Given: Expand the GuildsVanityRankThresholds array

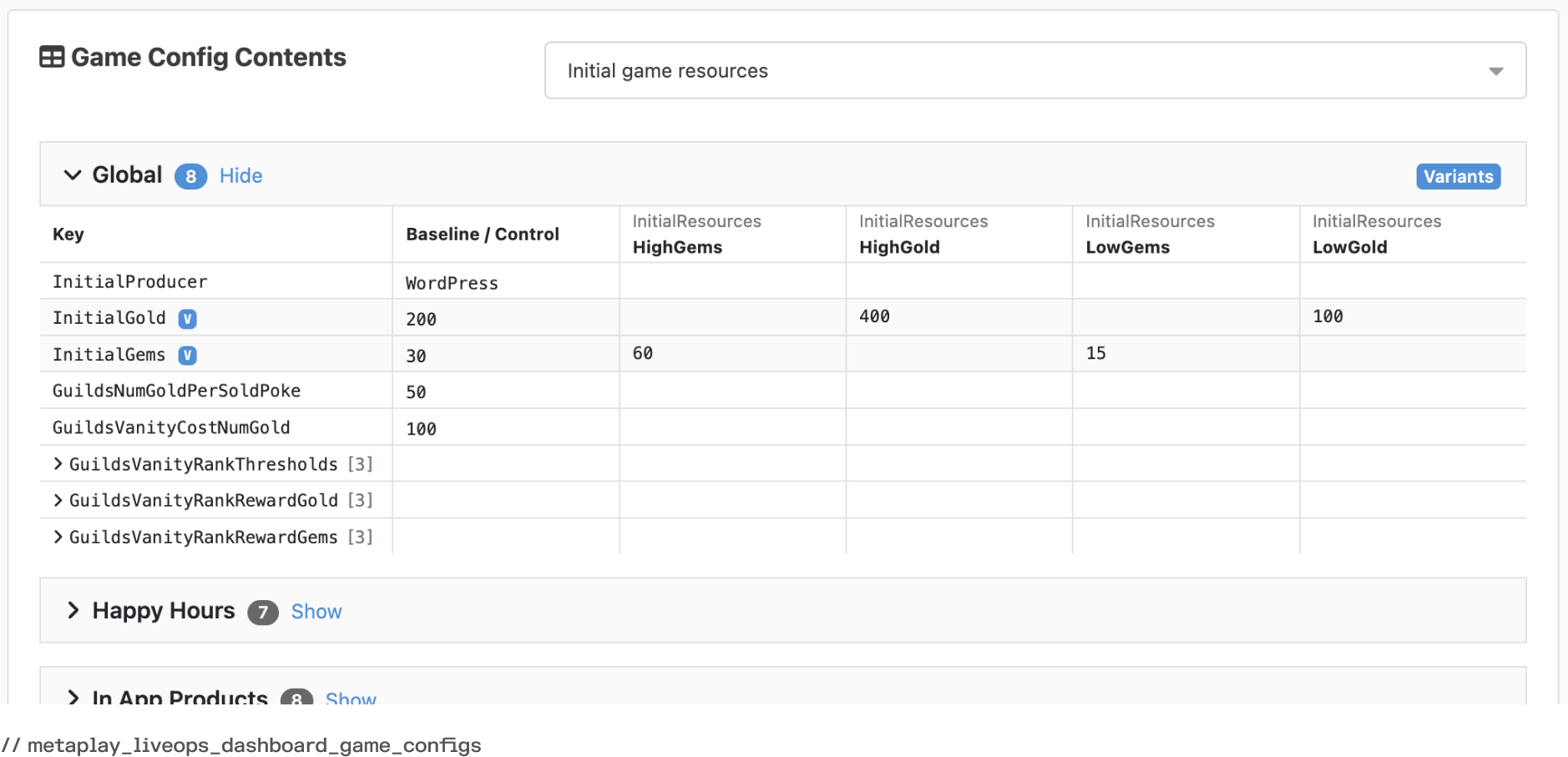Looking at the screenshot, I should pyautogui.click(x=58, y=464).
